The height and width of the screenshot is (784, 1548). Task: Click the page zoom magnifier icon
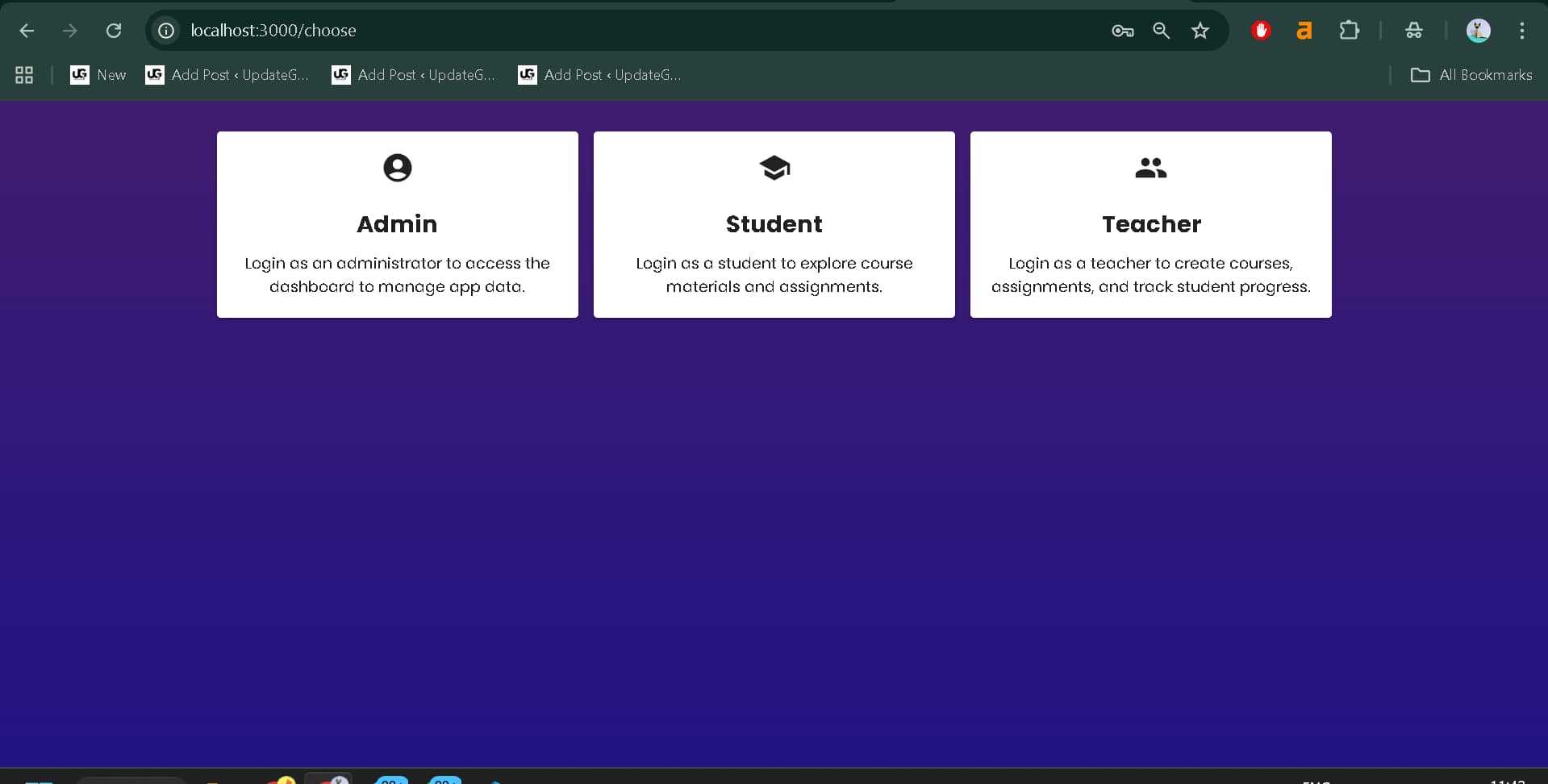tap(1162, 31)
